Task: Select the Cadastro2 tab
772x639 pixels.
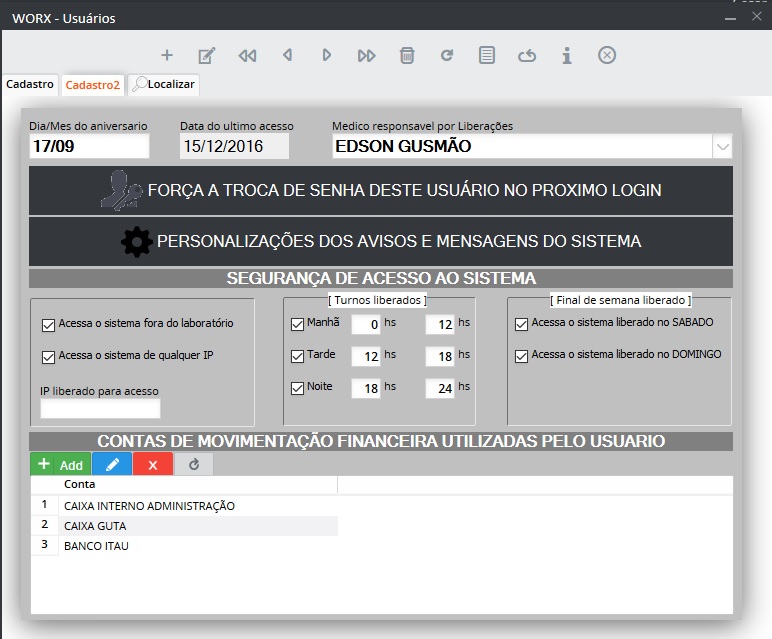Action: click(93, 85)
